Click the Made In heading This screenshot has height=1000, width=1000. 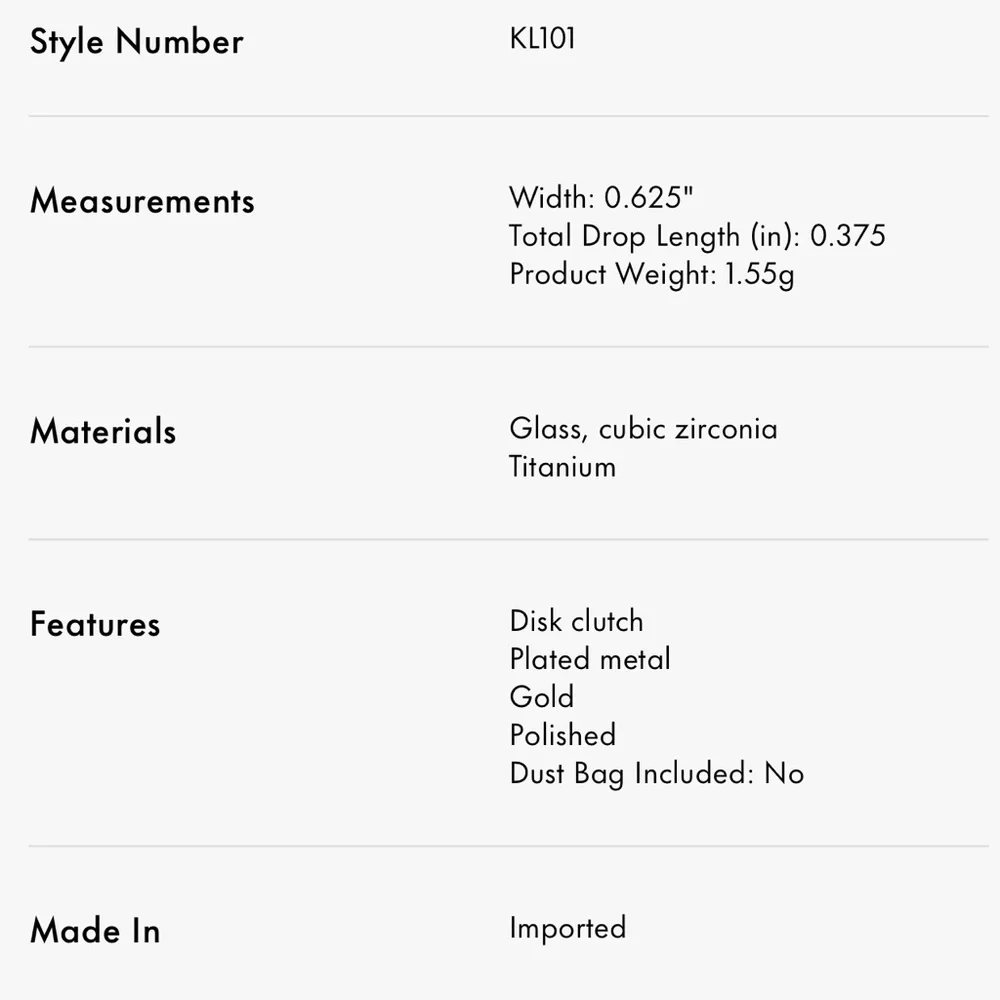pos(95,930)
